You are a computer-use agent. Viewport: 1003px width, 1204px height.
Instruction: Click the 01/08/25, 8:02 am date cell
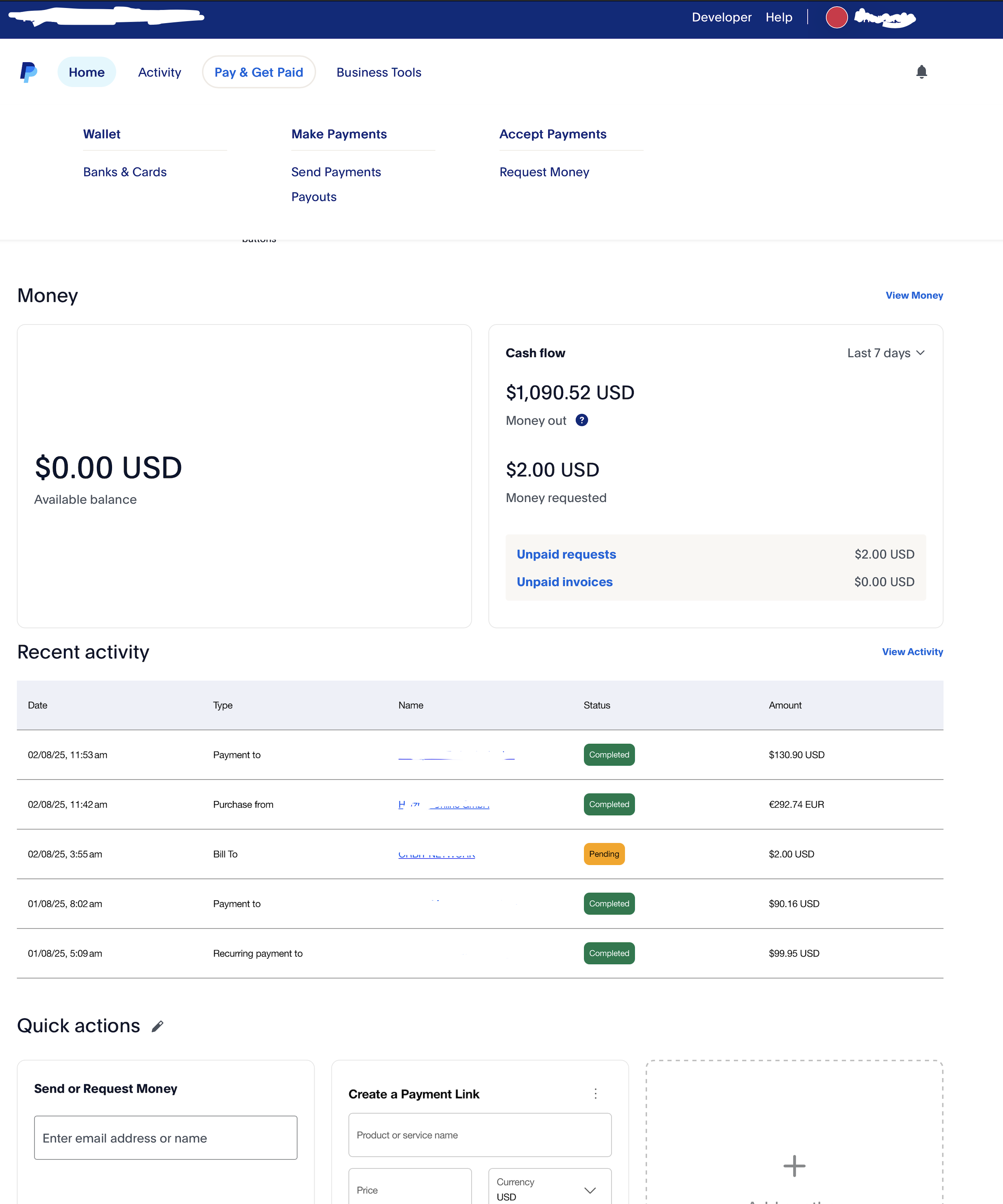click(65, 904)
